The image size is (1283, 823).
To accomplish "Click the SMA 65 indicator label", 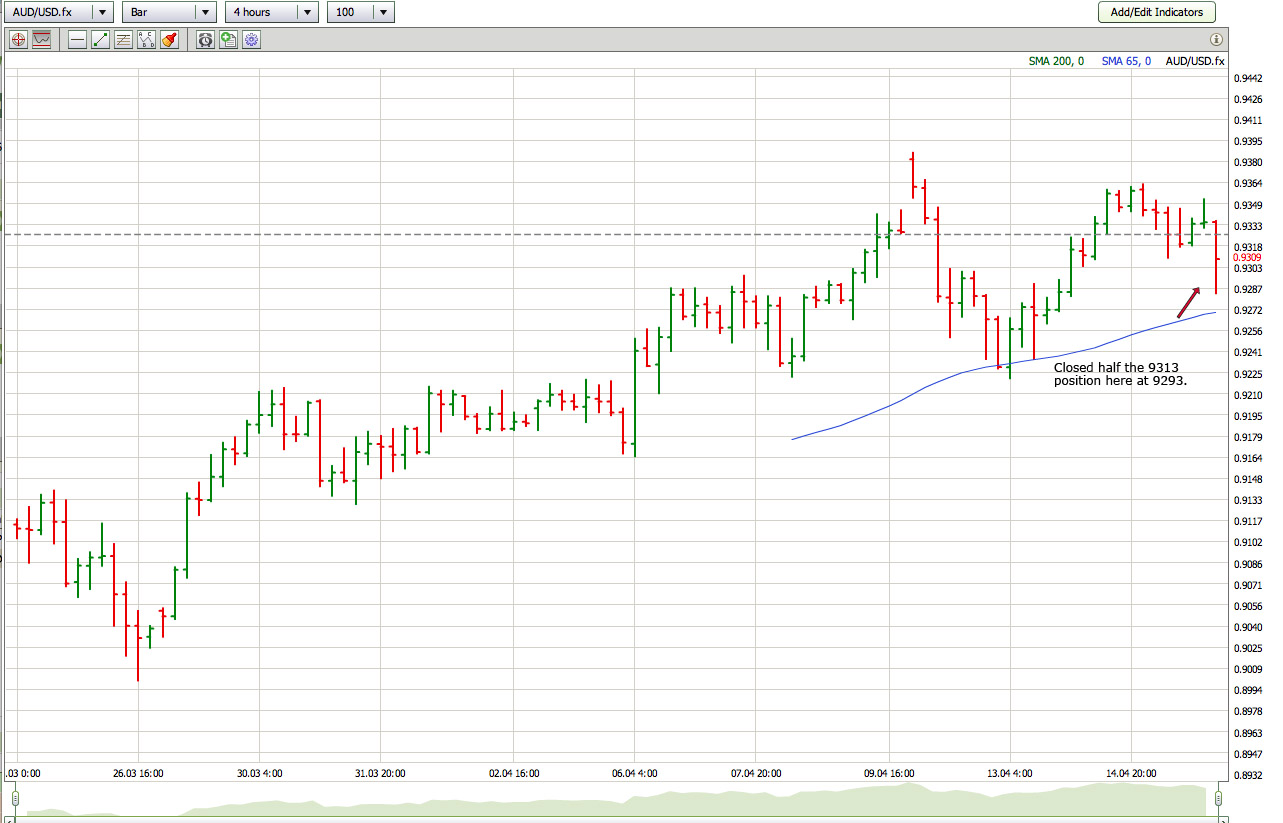I will [x=1125, y=61].
